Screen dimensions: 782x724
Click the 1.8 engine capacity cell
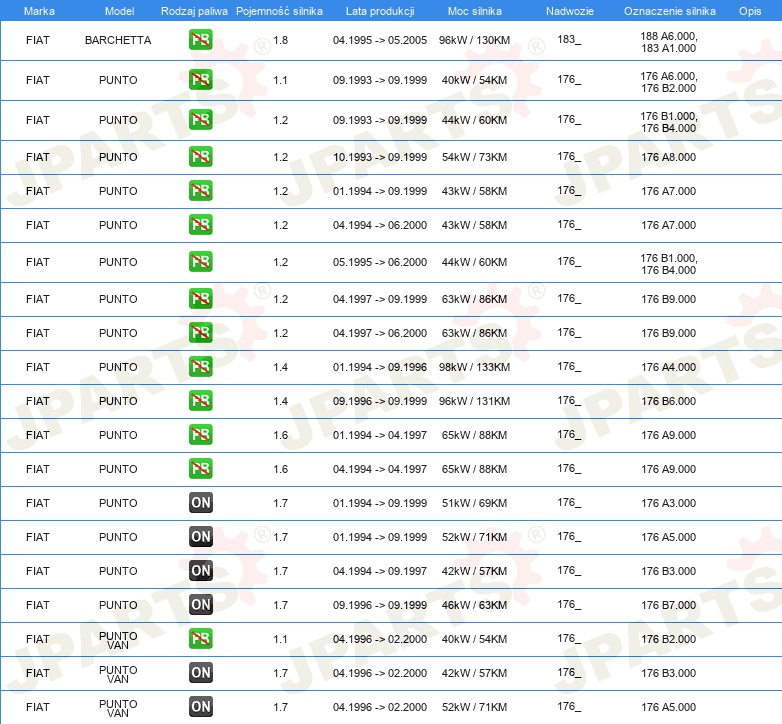click(281, 40)
